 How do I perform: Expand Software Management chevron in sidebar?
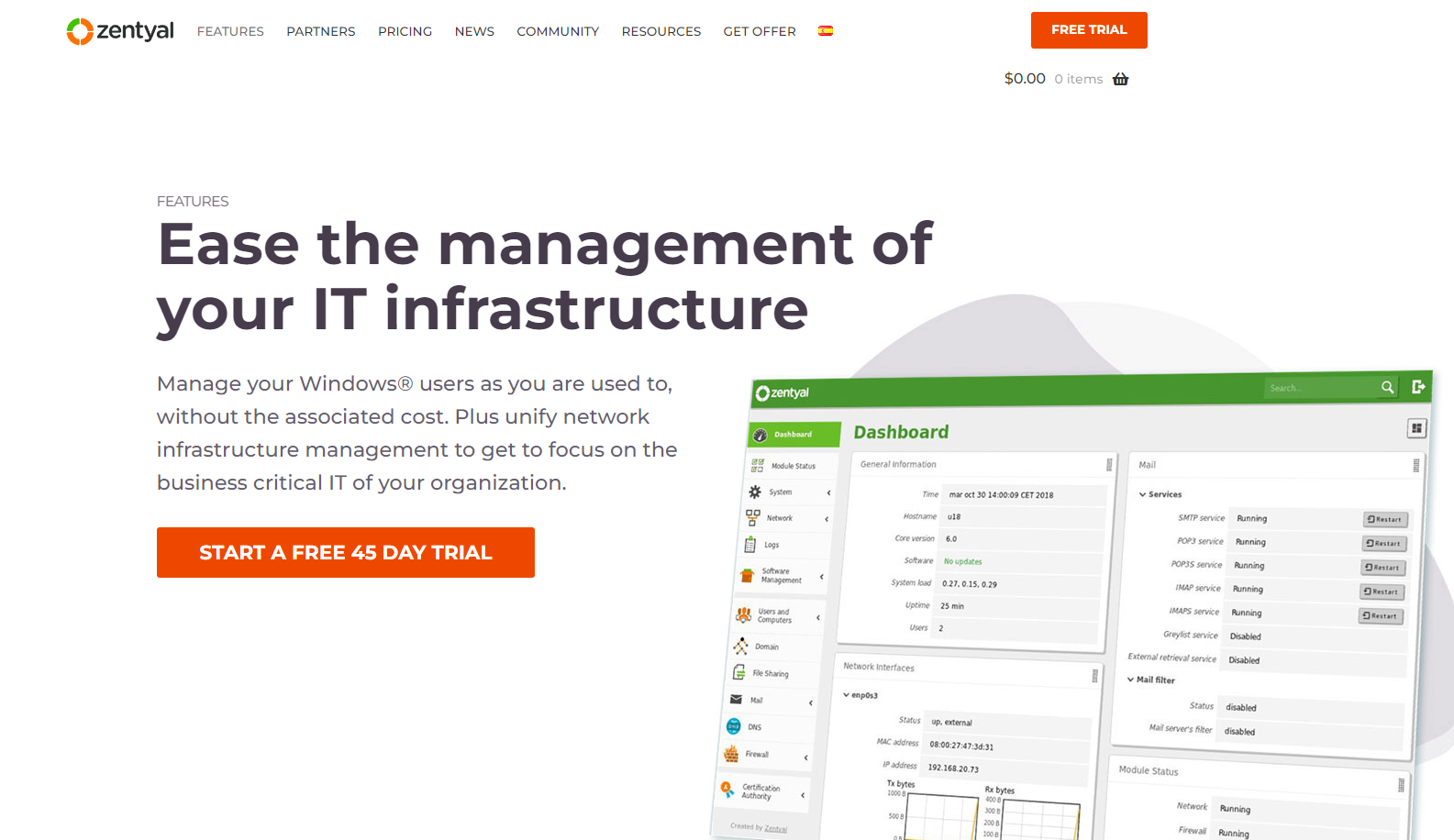pyautogui.click(x=821, y=577)
